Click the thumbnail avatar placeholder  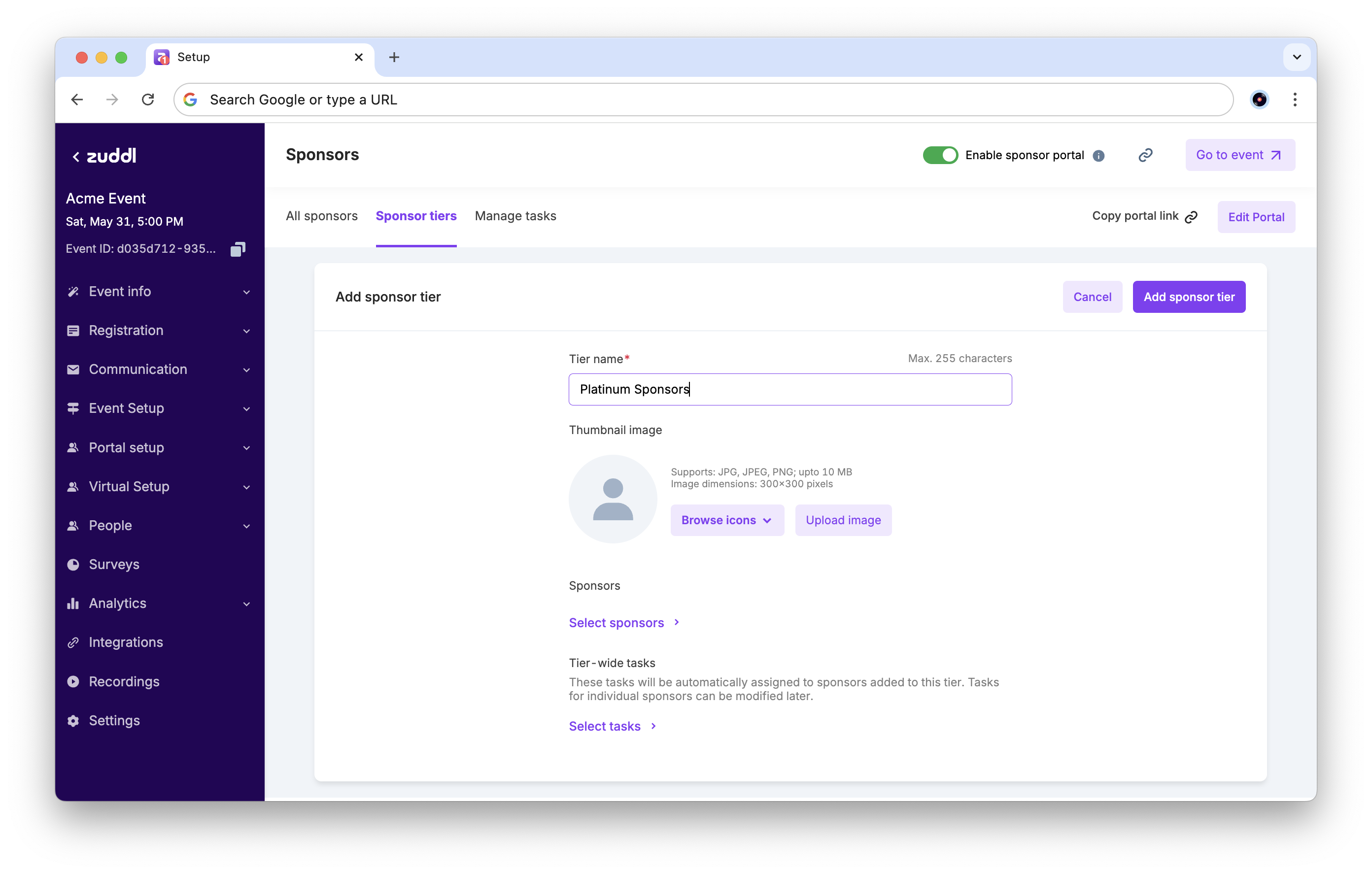[x=613, y=499]
